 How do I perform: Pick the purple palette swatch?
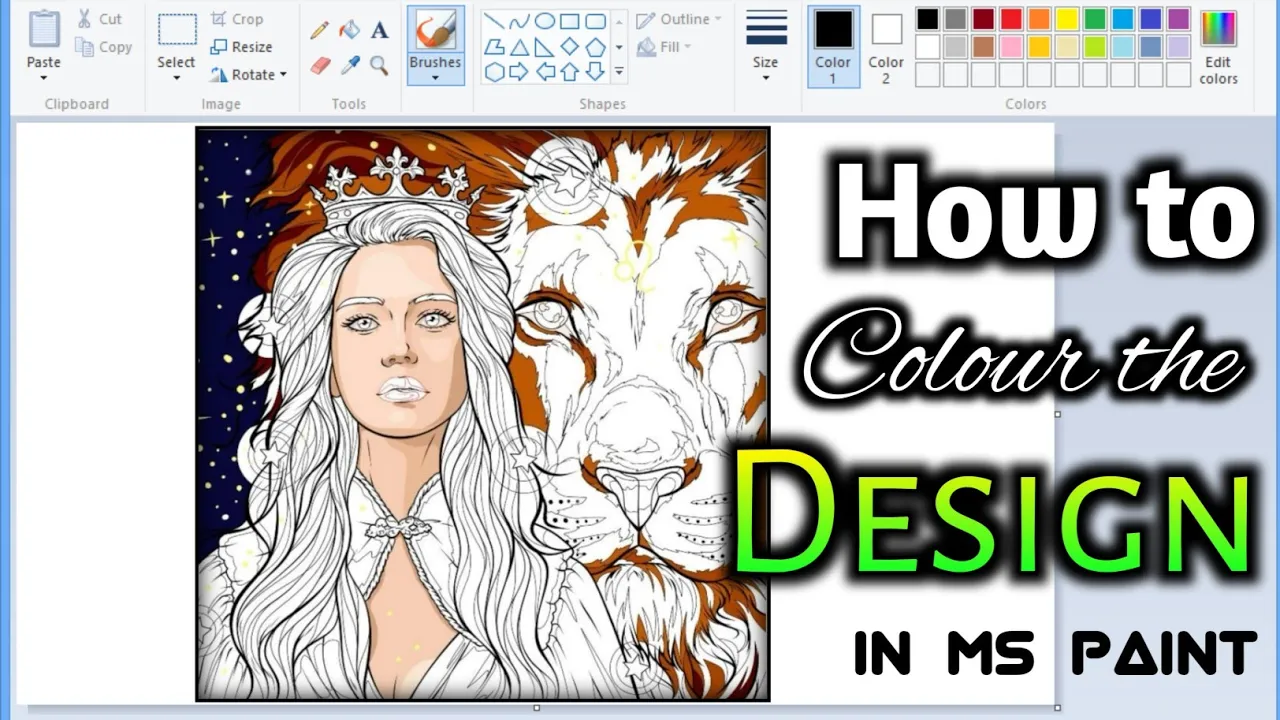tap(1179, 19)
